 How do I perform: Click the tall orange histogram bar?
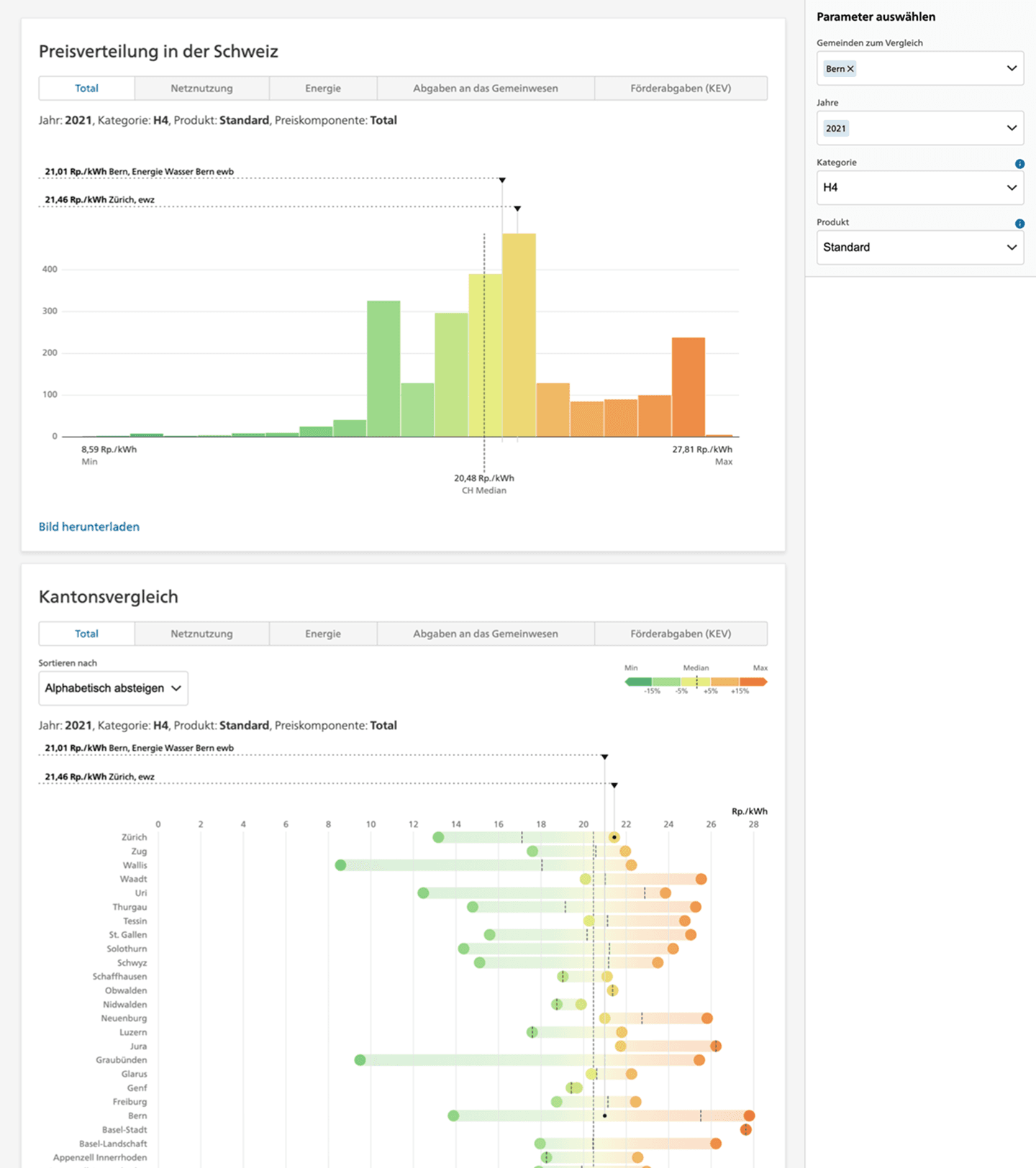pyautogui.click(x=689, y=387)
